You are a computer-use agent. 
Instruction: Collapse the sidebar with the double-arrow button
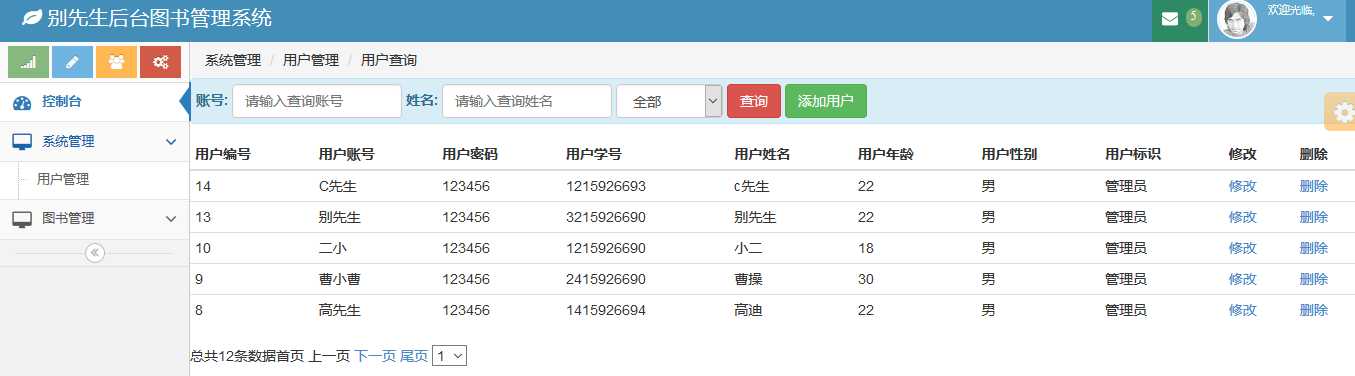(x=95, y=252)
